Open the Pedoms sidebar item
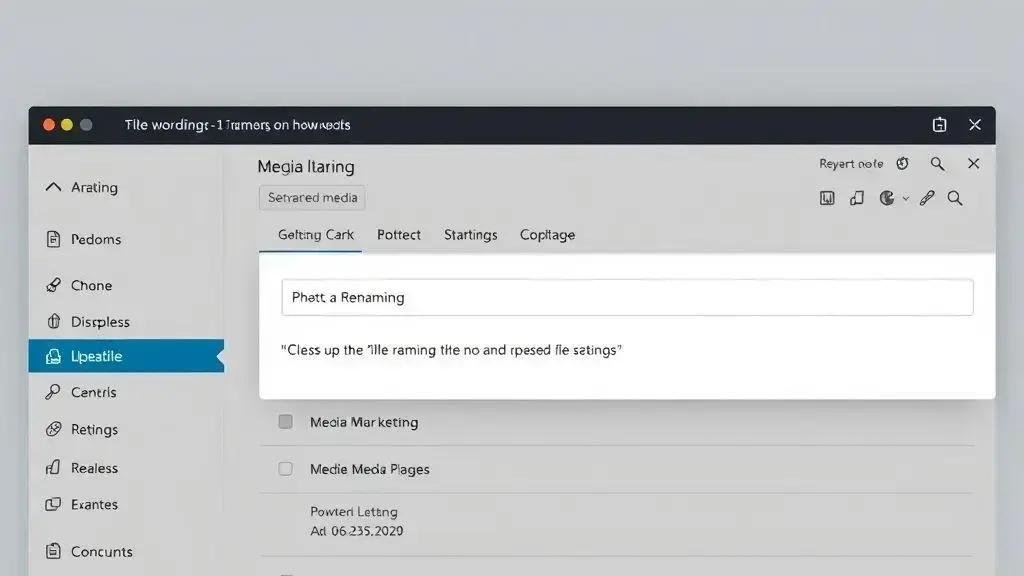 point(95,239)
